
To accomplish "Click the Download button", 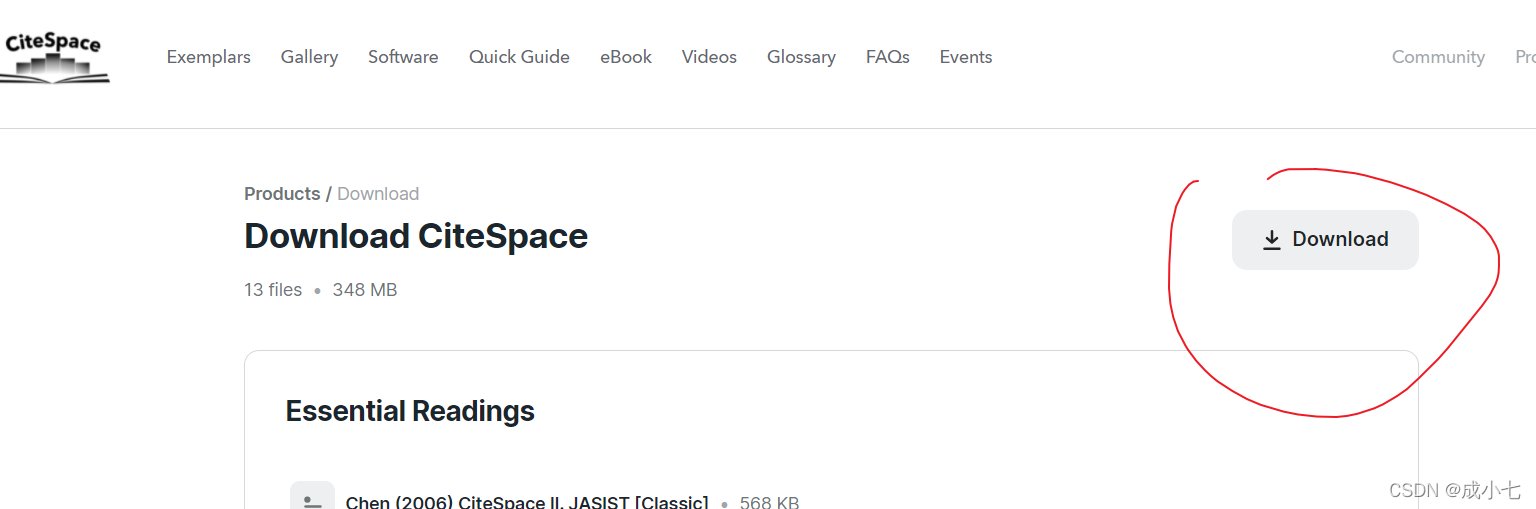I will coord(1325,240).
